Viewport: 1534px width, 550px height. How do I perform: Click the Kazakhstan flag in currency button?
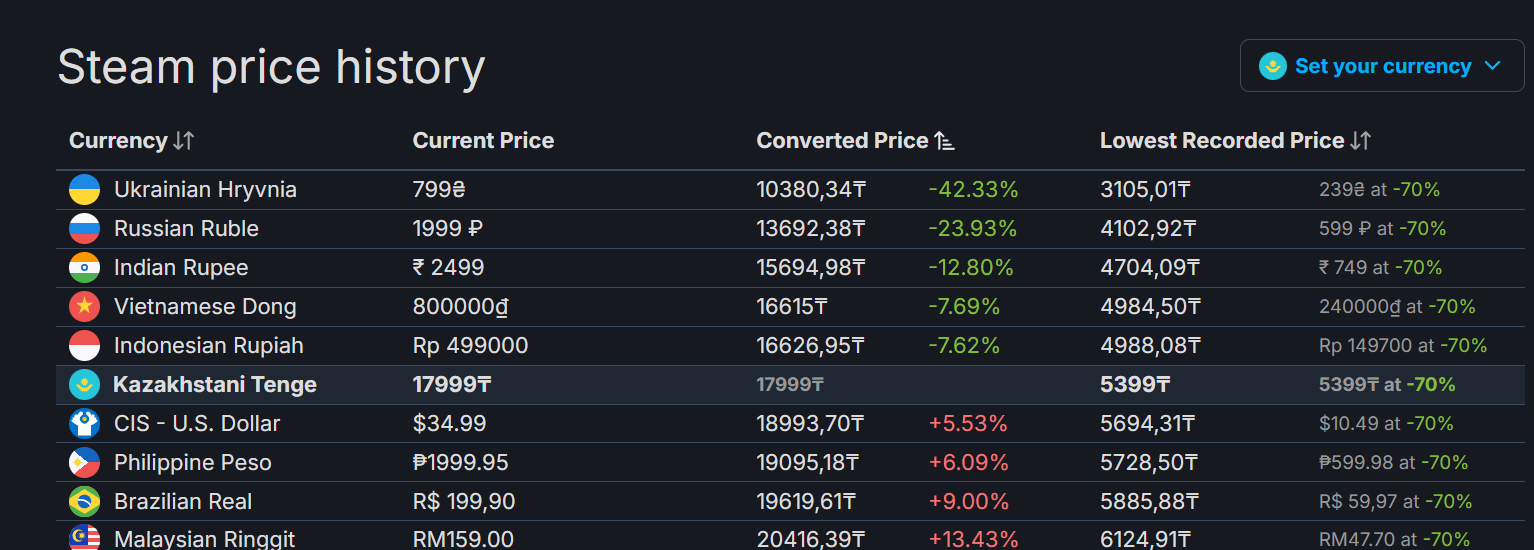(x=1273, y=66)
